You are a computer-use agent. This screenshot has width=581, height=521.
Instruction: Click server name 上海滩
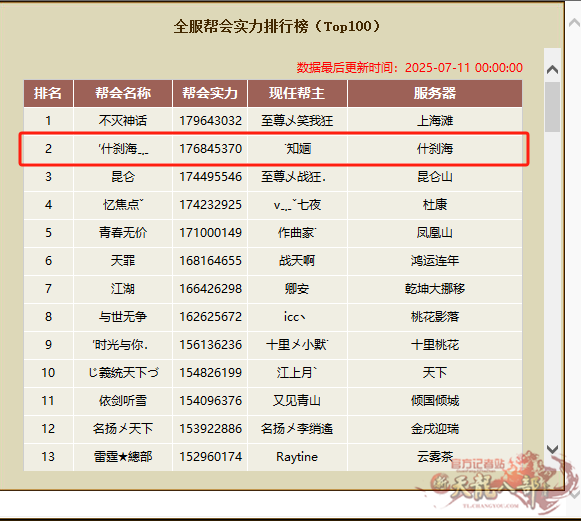click(x=435, y=121)
